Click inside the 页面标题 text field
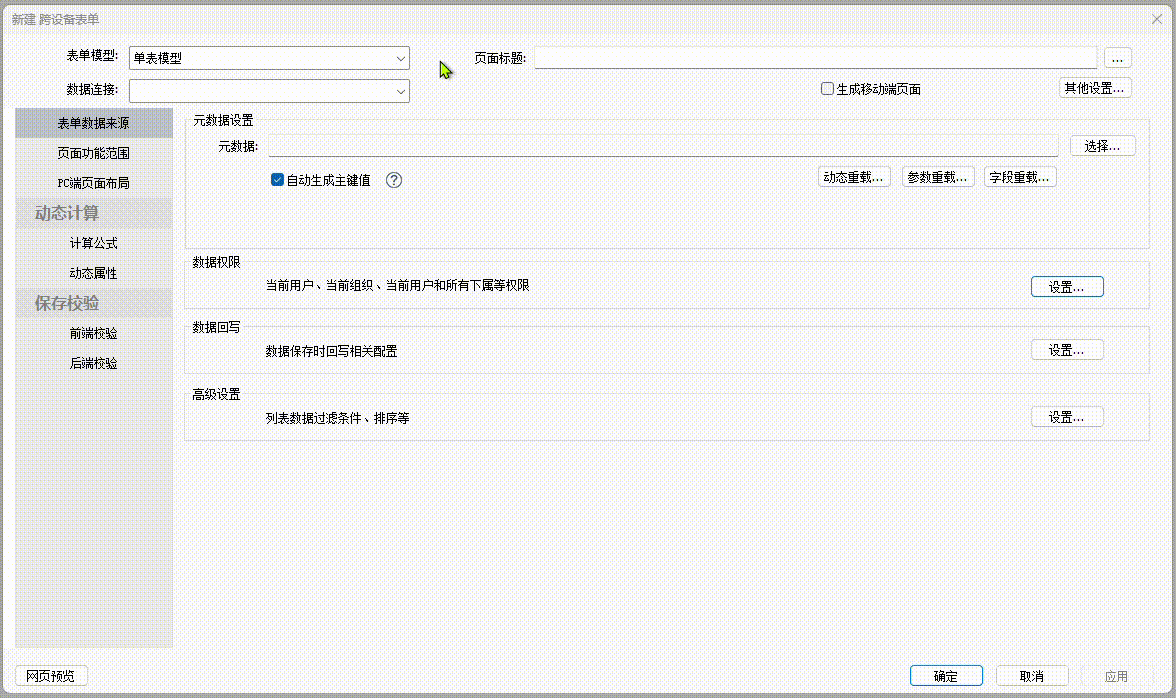Image resolution: width=1176 pixels, height=698 pixels. tap(815, 58)
